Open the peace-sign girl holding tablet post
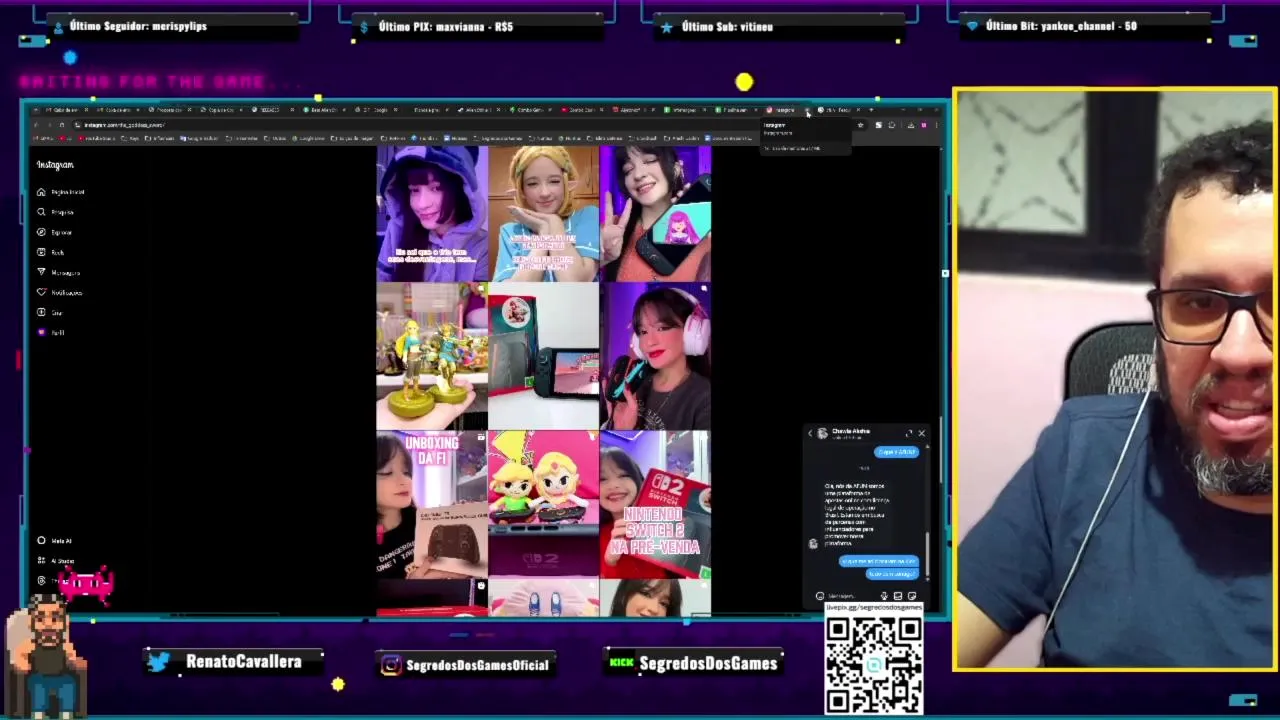Viewport: 1280px width, 720px height. [655, 213]
